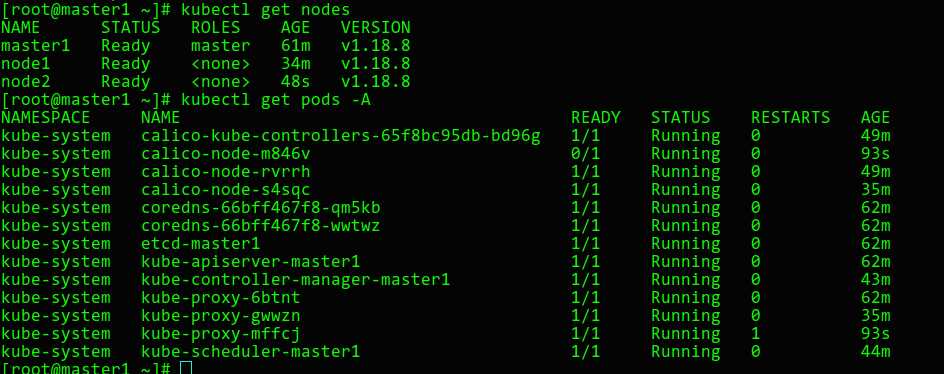Click the RESTARTS column header

pos(790,117)
